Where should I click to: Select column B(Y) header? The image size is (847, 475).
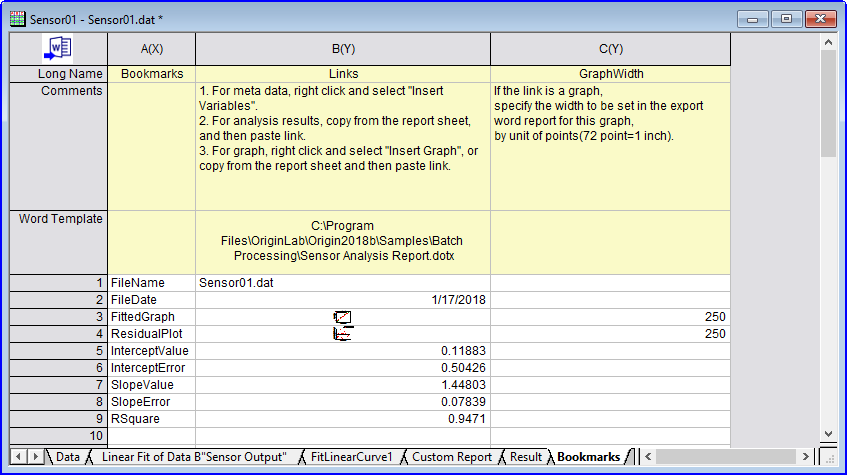[x=342, y=49]
